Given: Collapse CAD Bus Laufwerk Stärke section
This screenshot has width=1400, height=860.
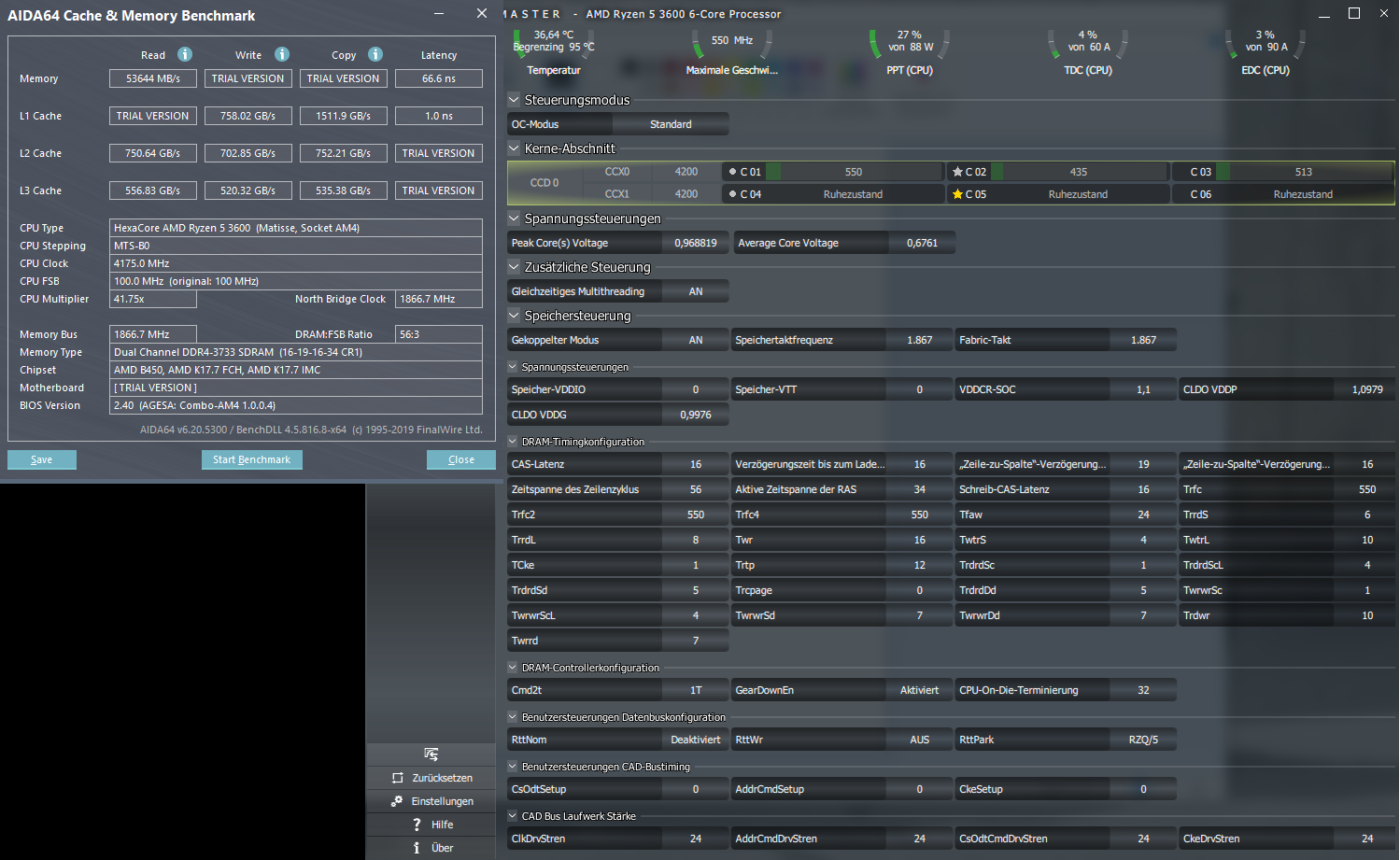Looking at the screenshot, I should [513, 816].
